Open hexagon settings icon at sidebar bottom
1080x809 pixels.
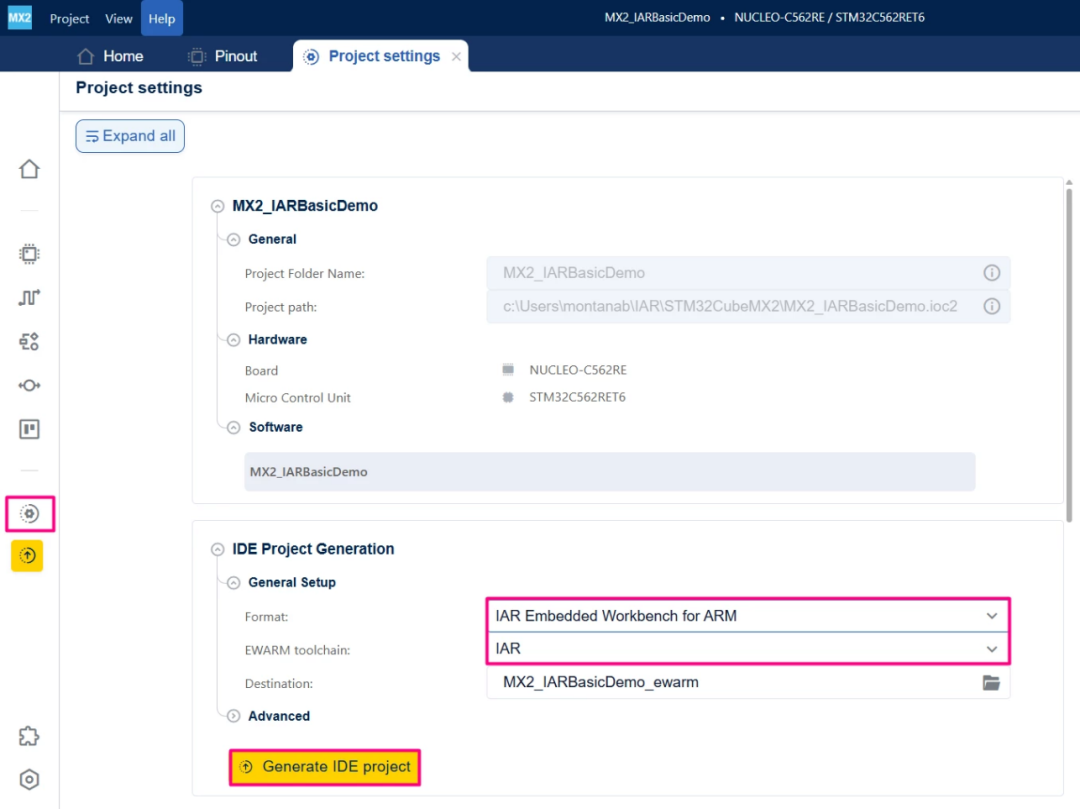29,779
